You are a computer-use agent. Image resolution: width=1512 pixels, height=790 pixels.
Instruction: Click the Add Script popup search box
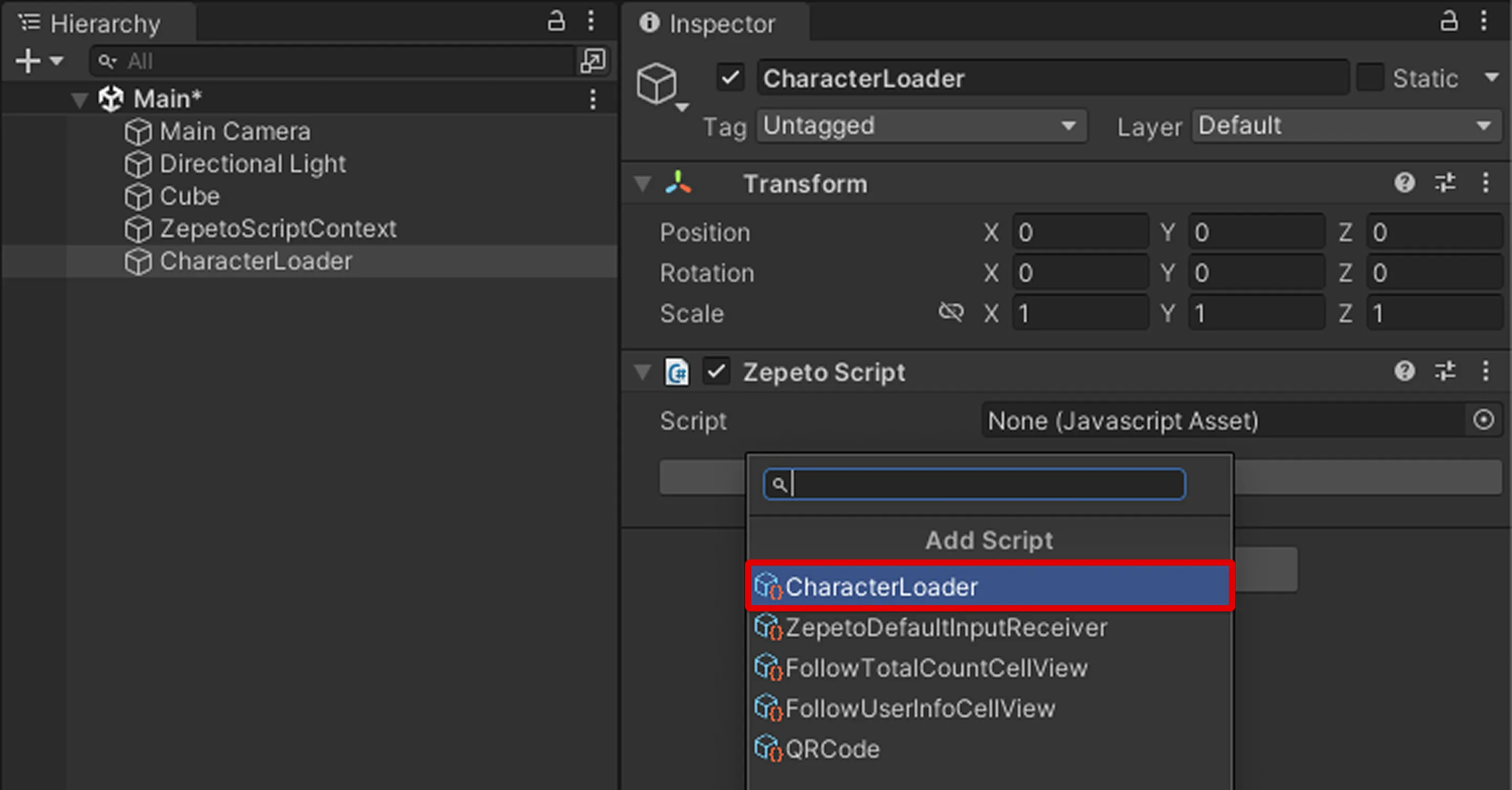pos(974,484)
